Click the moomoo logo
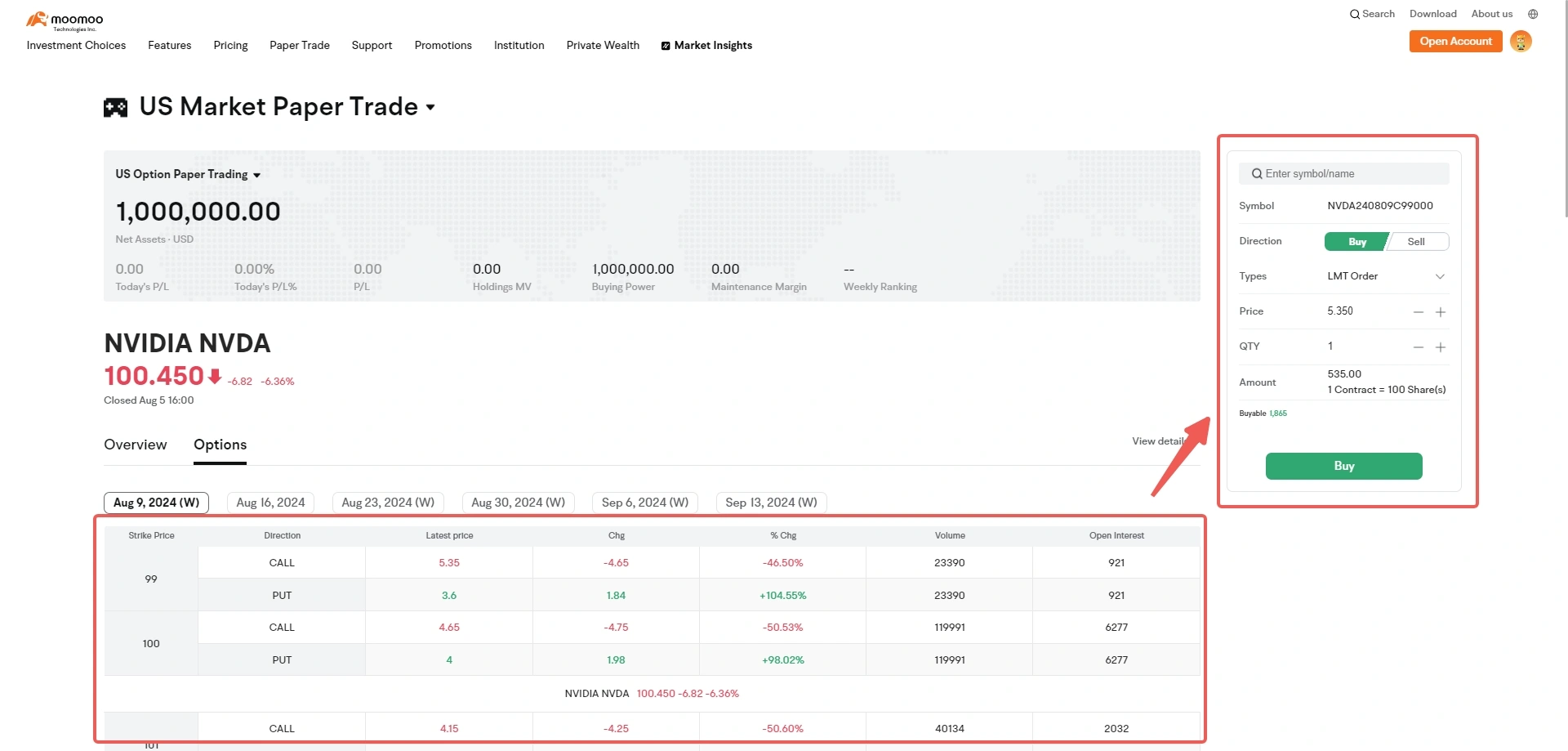 (x=65, y=20)
